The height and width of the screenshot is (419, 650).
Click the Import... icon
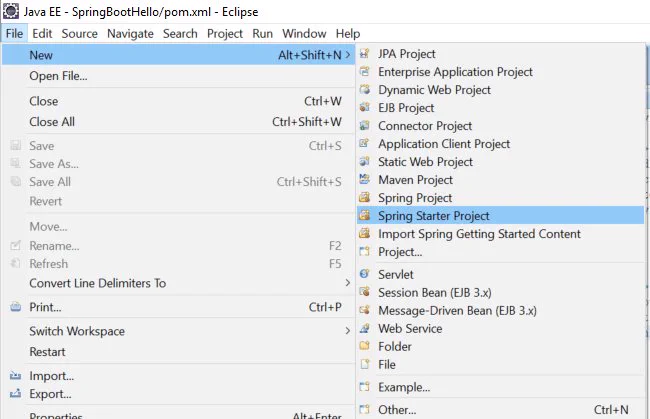coord(15,376)
